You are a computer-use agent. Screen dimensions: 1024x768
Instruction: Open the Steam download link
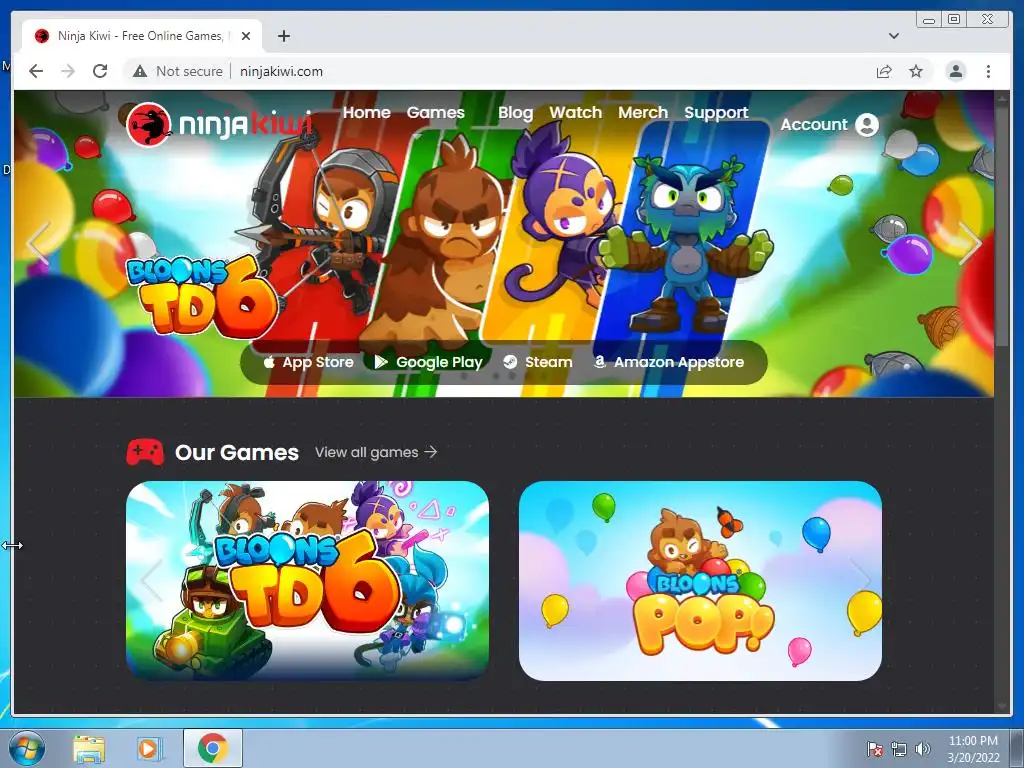538,362
